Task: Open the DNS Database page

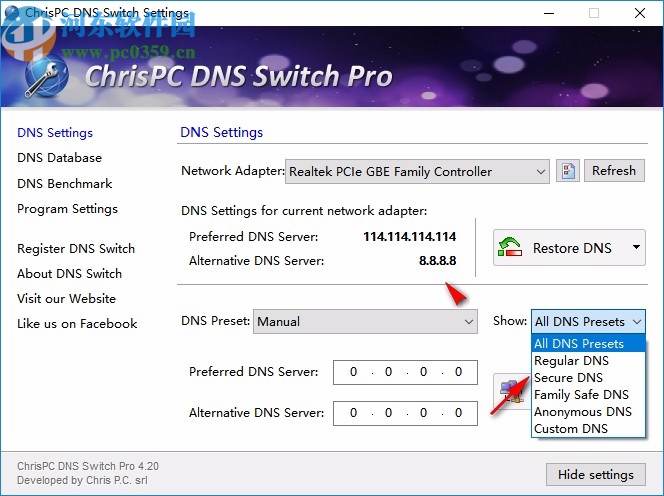Action: click(x=59, y=158)
